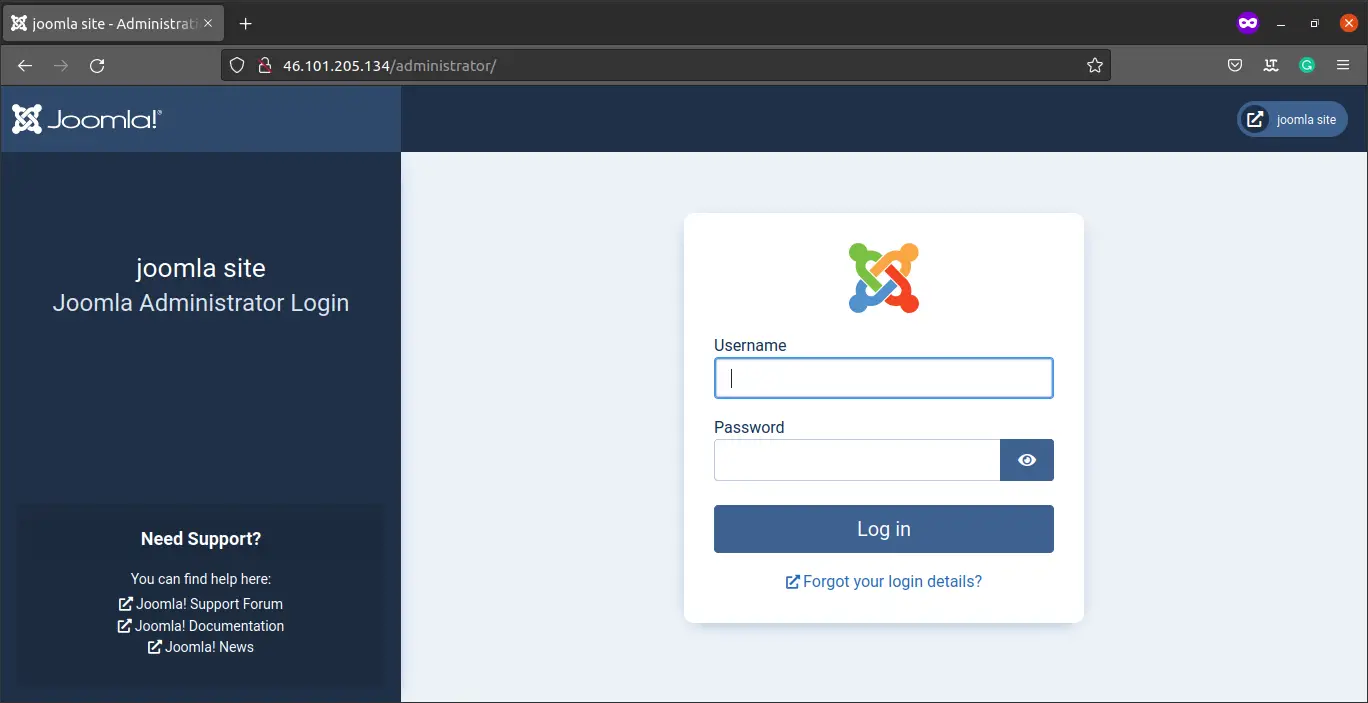
Task: Click the browser Forward arrow
Action: click(61, 65)
